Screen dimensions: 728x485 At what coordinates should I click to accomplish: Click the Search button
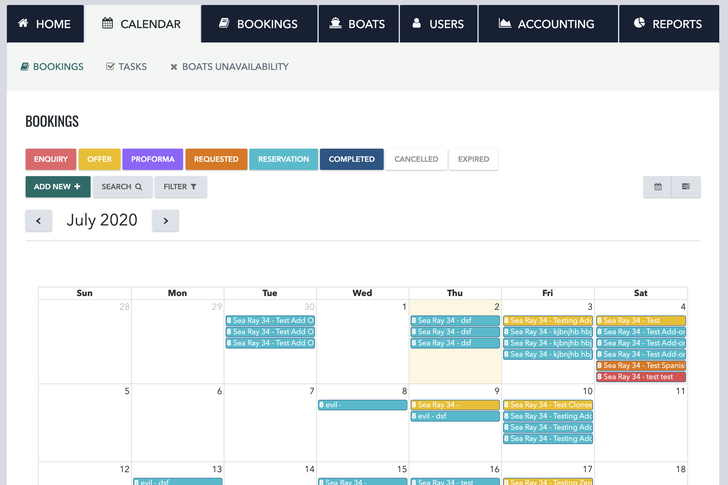tap(122, 187)
